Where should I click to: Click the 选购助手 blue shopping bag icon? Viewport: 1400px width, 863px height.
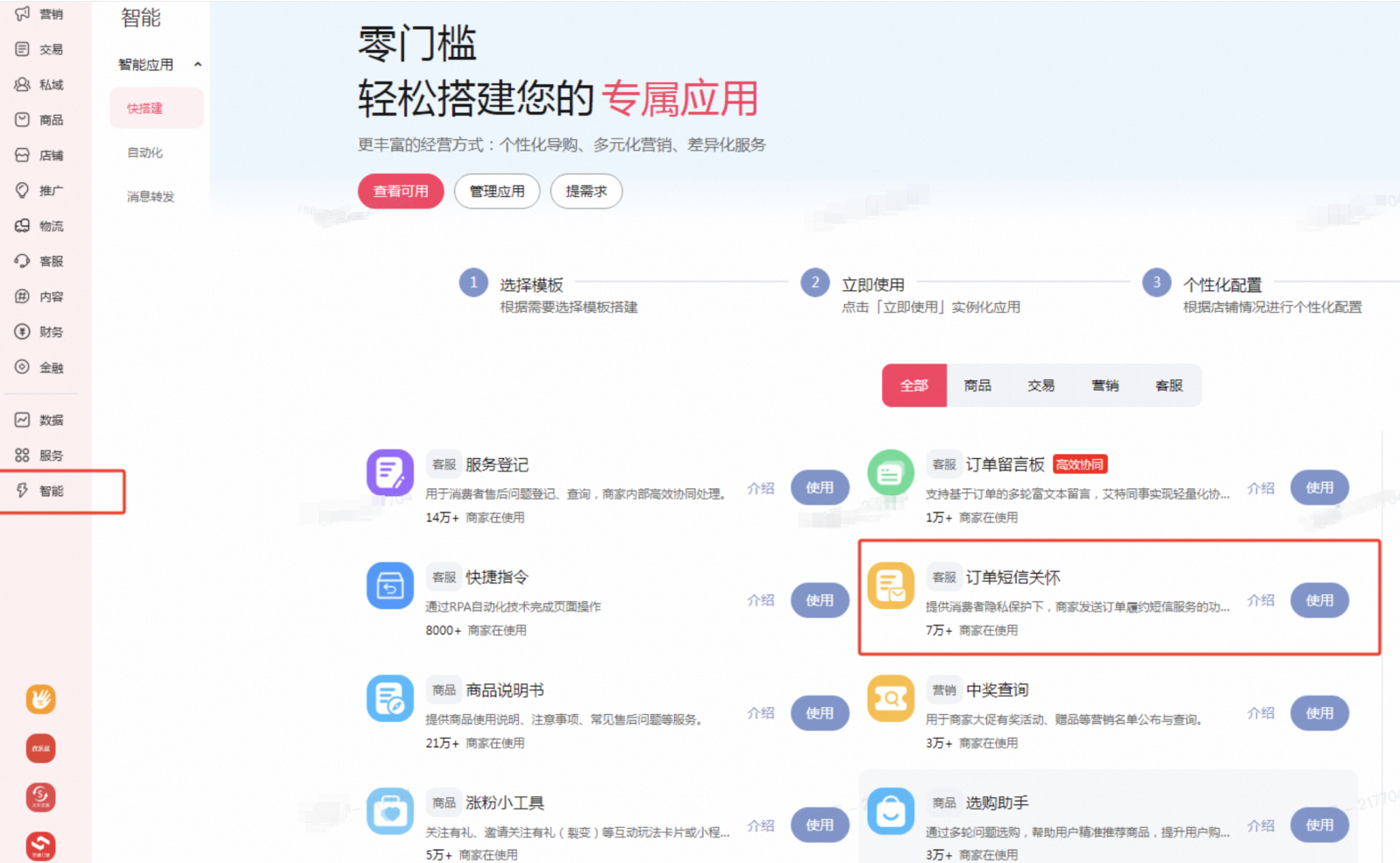(x=891, y=811)
